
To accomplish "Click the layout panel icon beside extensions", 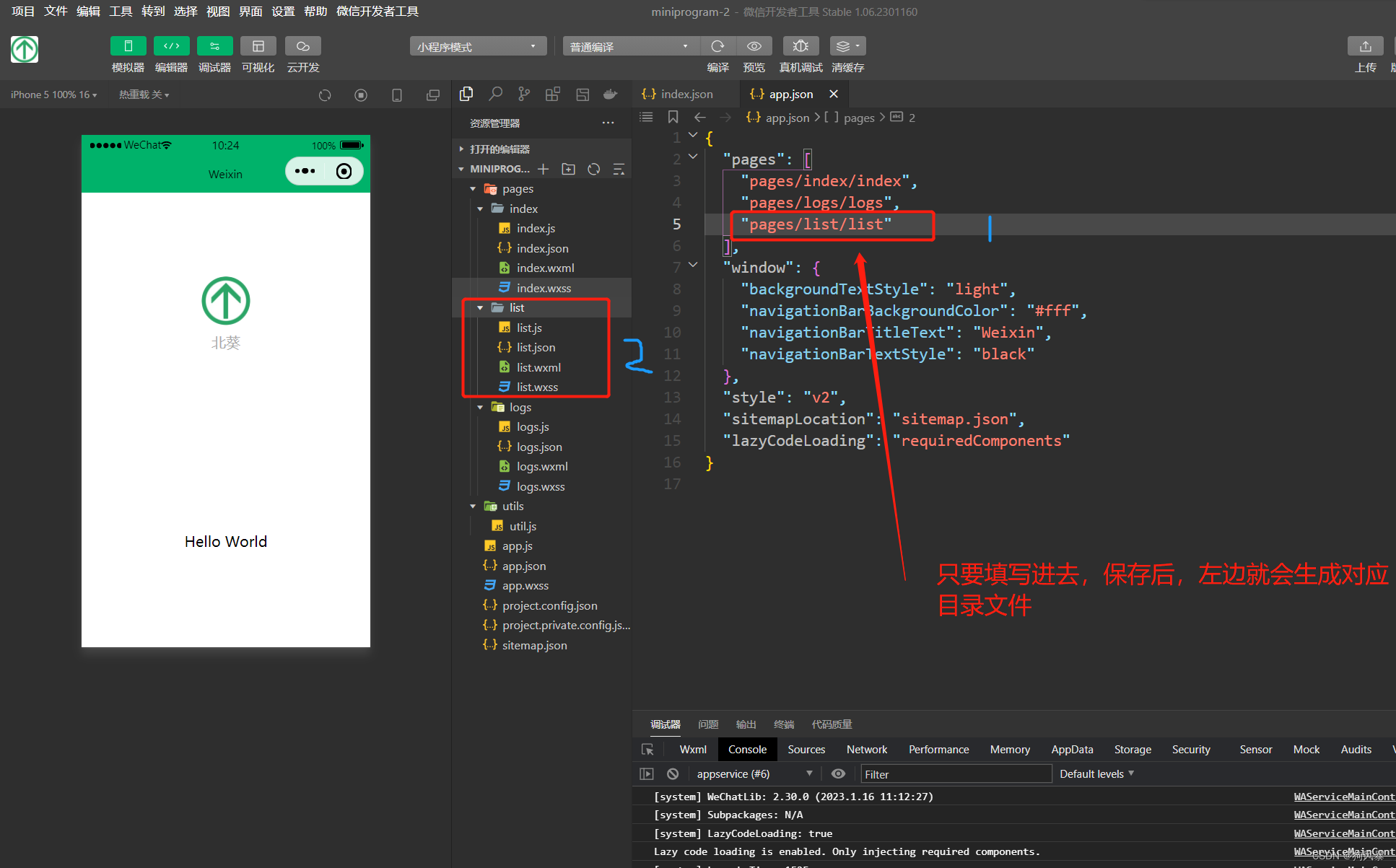I will coord(583,95).
